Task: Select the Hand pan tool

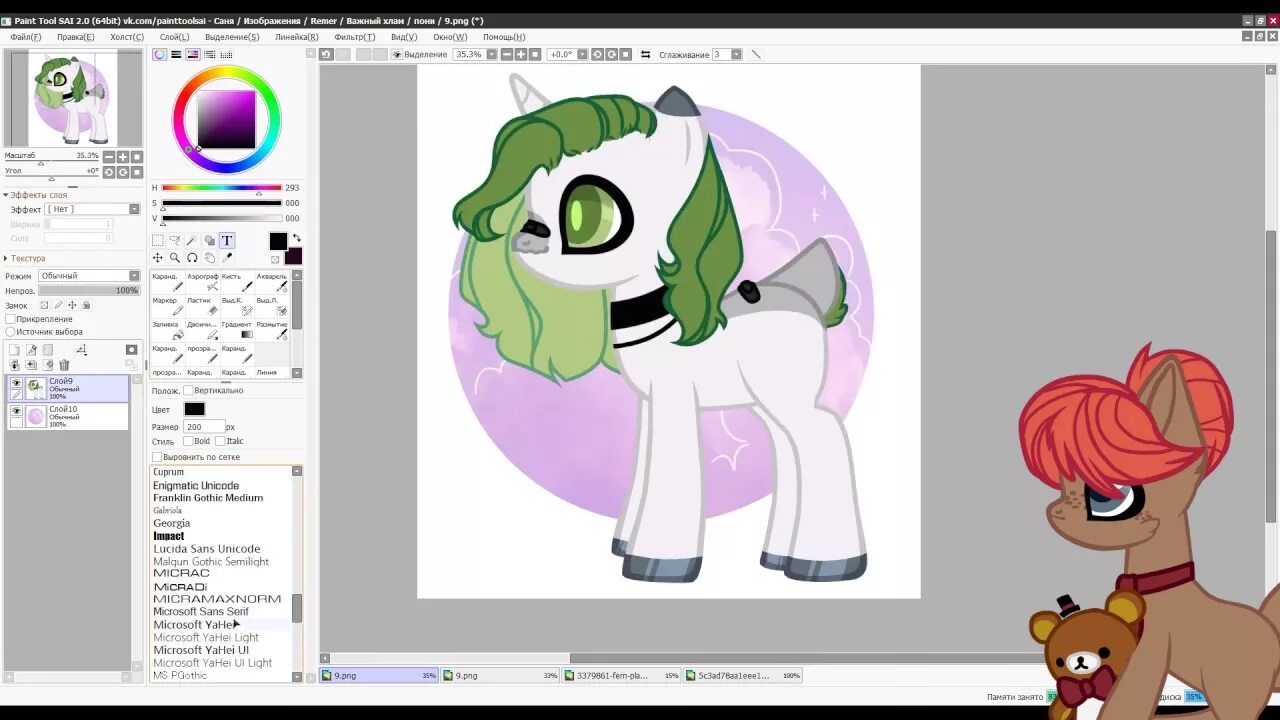Action: tap(209, 257)
